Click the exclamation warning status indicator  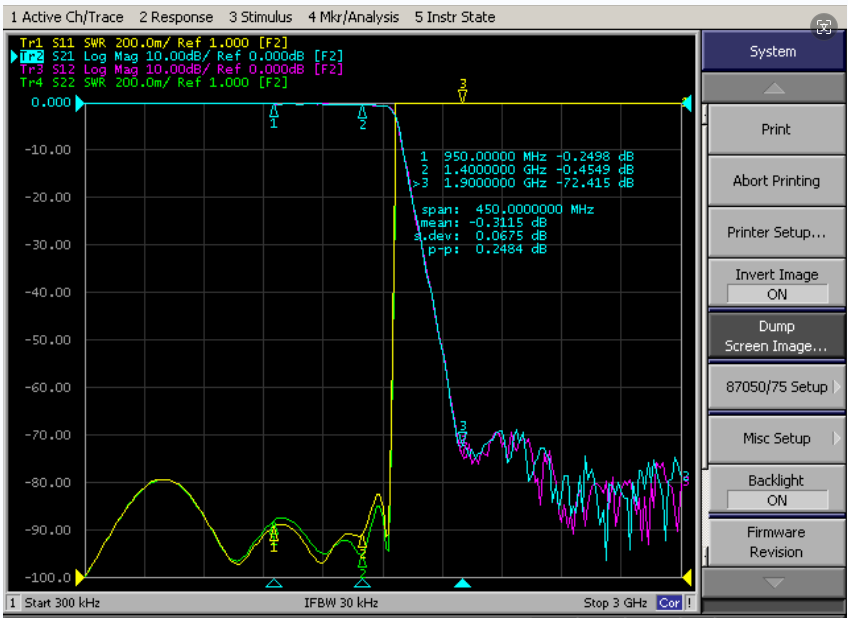(690, 603)
